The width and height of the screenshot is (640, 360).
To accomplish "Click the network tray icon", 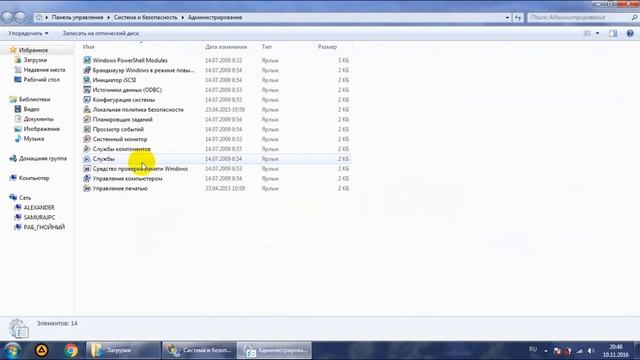I will (x=580, y=351).
